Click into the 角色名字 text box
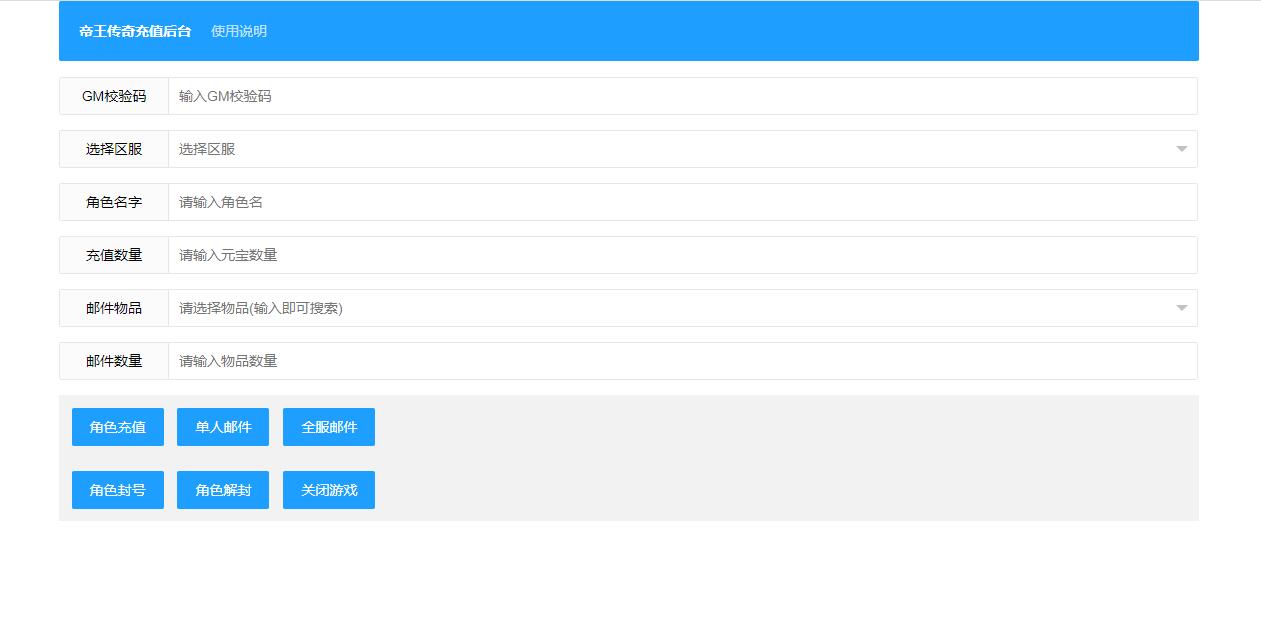 682,202
